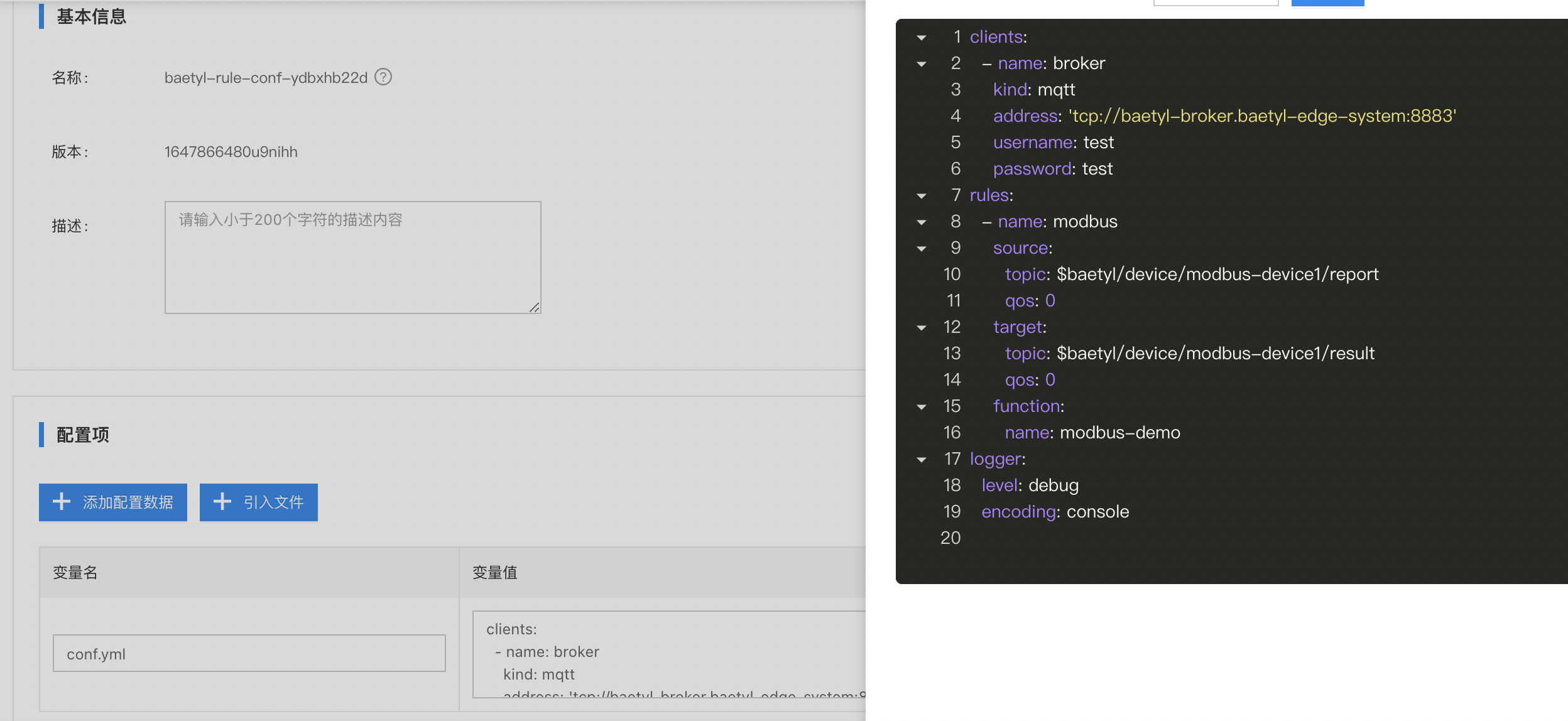The width and height of the screenshot is (1568, 721).
Task: Collapse the clients section at line 1
Action: tap(922, 38)
